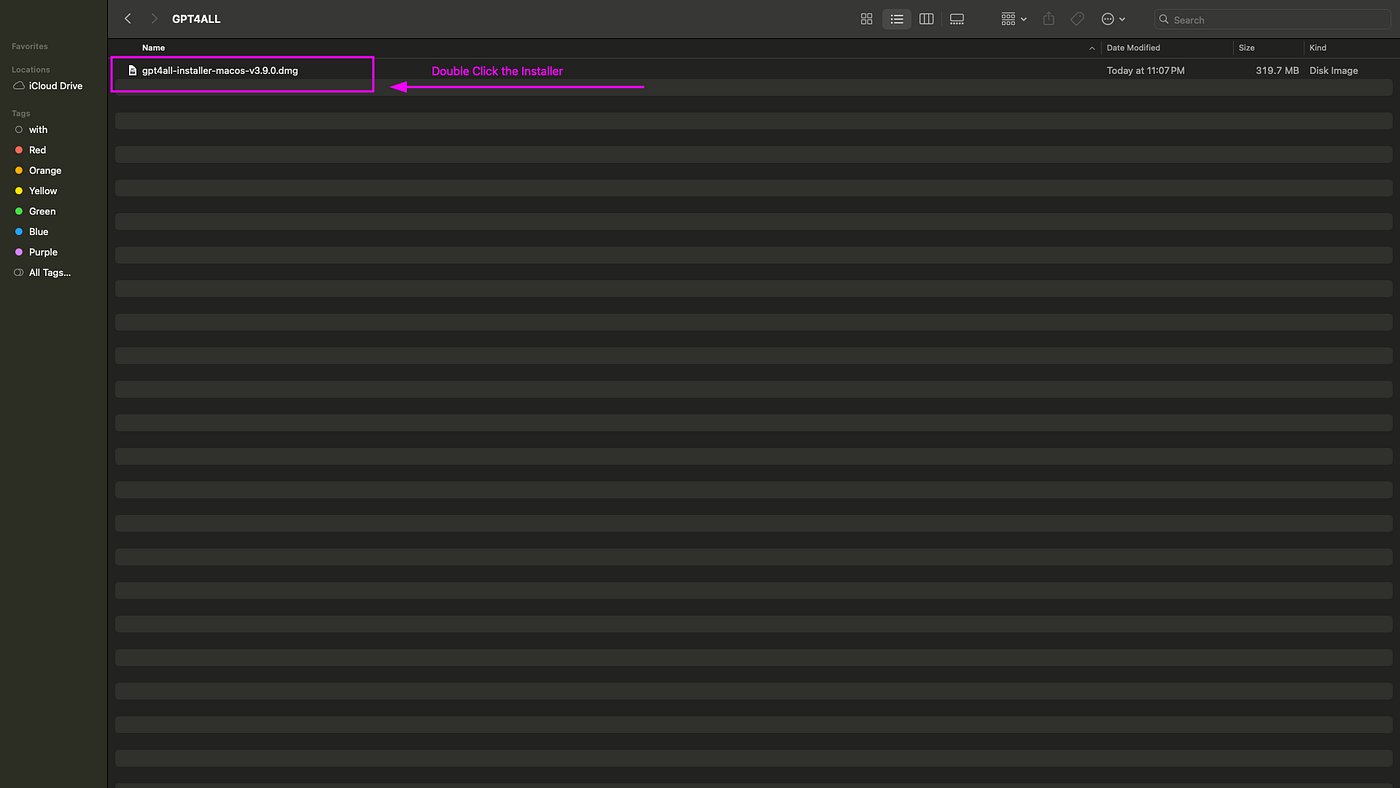Click the green tag color dot
The height and width of the screenshot is (788, 1400).
pyautogui.click(x=19, y=212)
